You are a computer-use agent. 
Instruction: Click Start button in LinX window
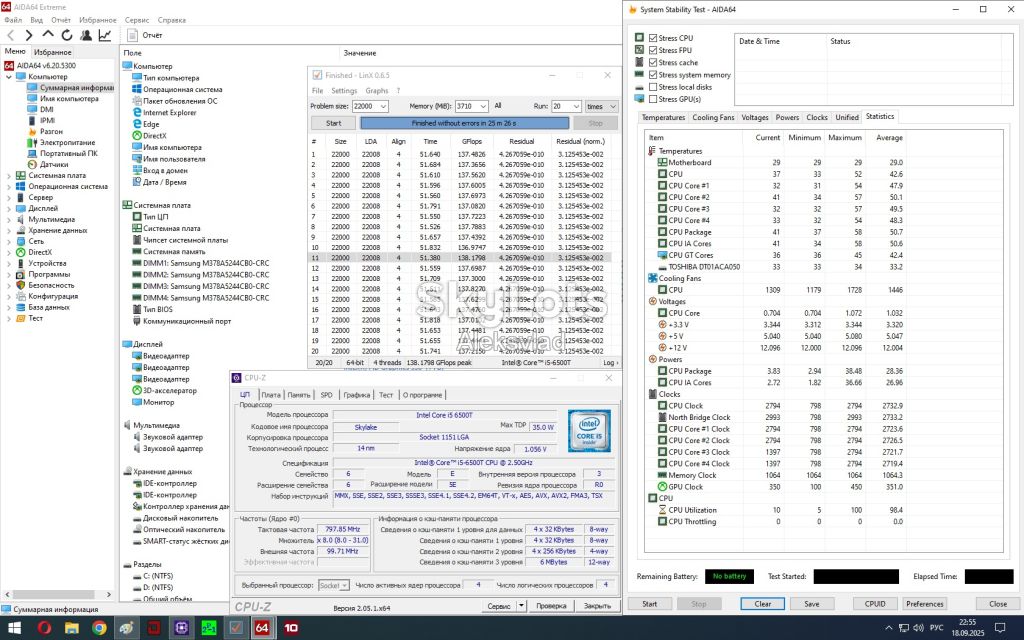333,123
